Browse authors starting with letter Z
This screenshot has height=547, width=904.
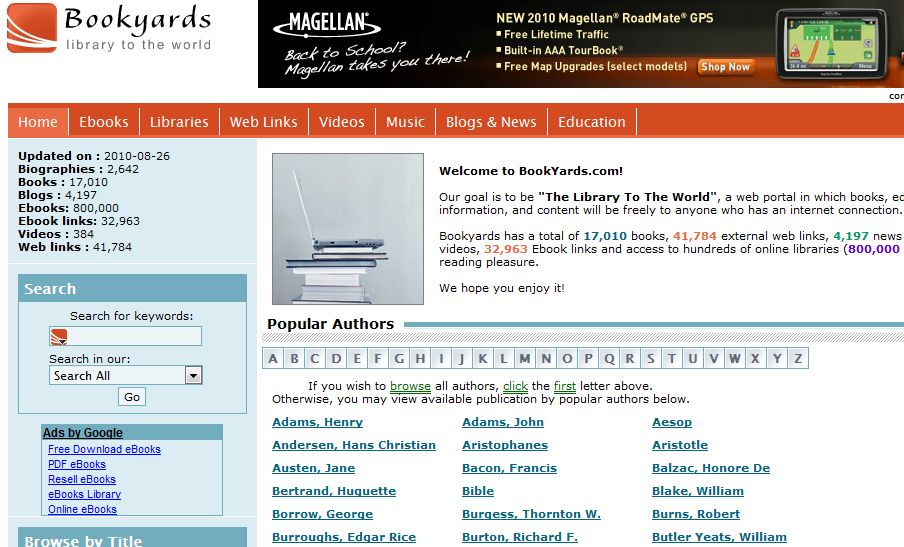(x=798, y=358)
